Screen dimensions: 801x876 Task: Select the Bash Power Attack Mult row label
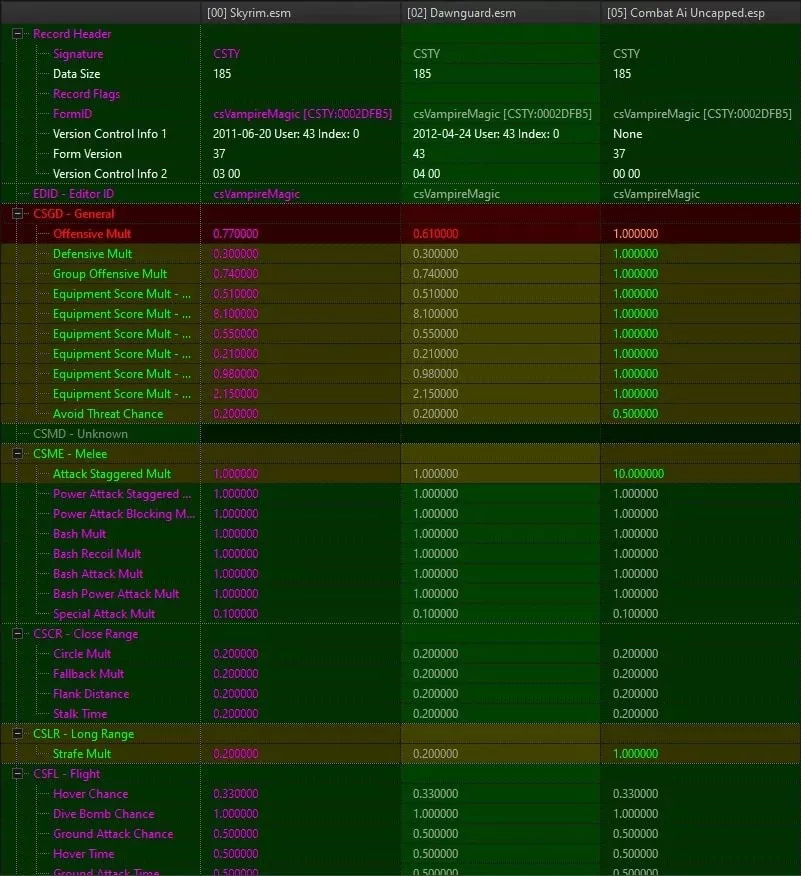coord(116,594)
